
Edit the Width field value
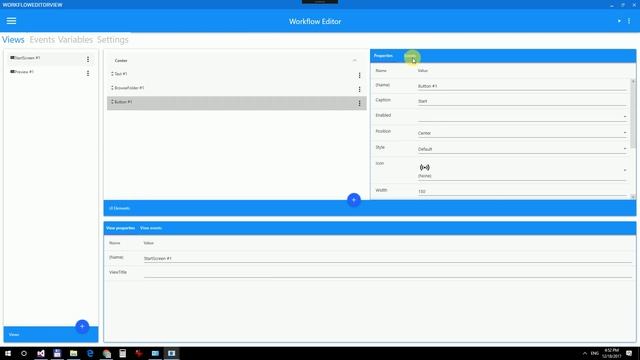(522, 191)
